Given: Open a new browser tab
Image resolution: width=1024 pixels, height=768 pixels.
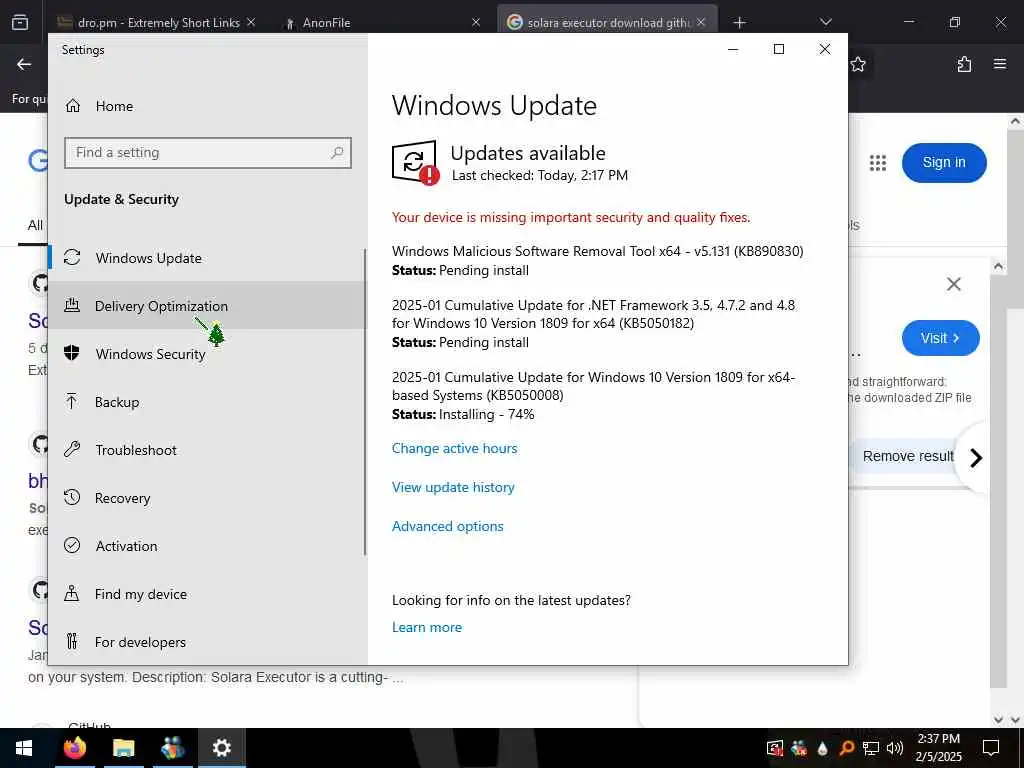Looking at the screenshot, I should click(739, 23).
